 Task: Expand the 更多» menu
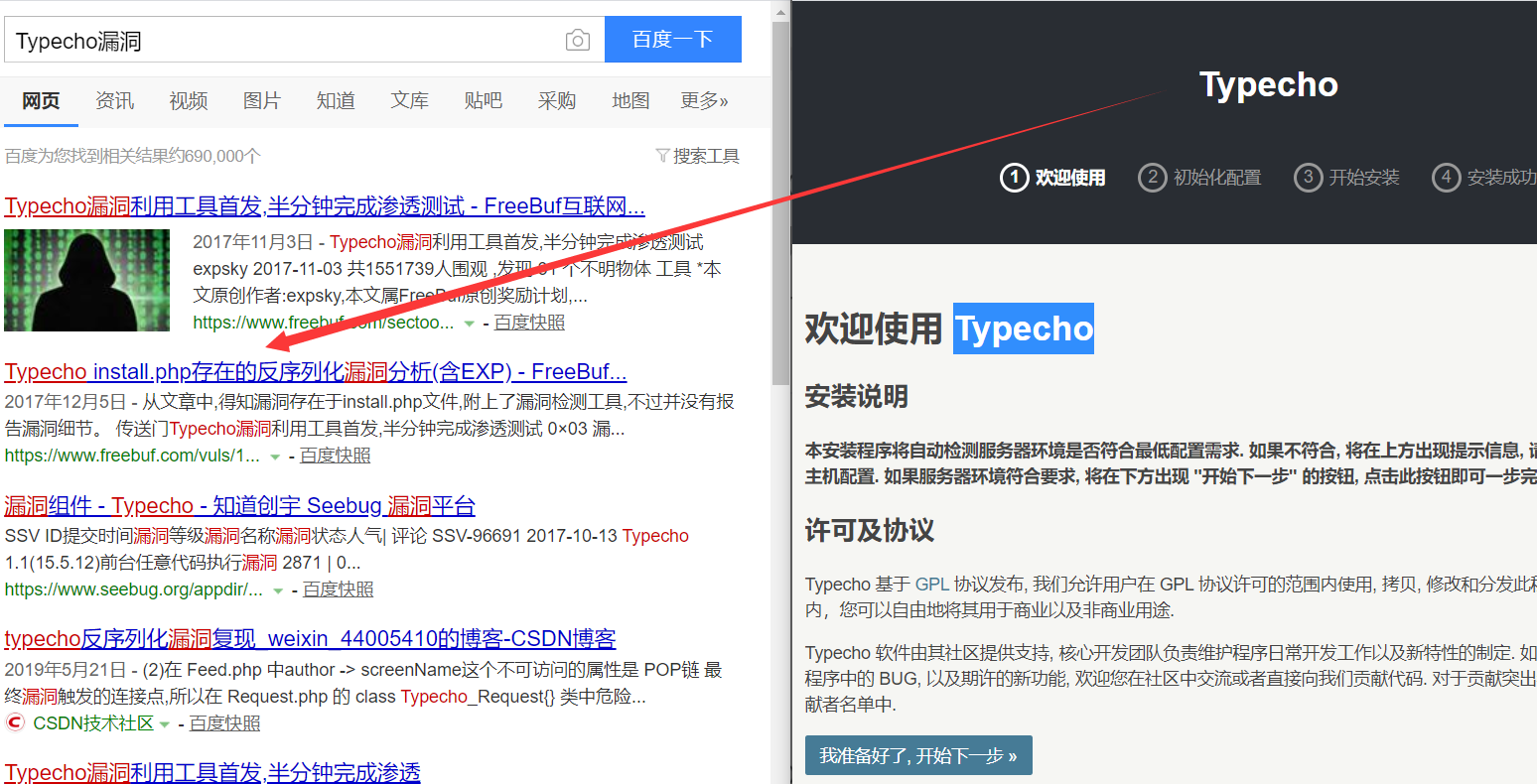pos(705,100)
